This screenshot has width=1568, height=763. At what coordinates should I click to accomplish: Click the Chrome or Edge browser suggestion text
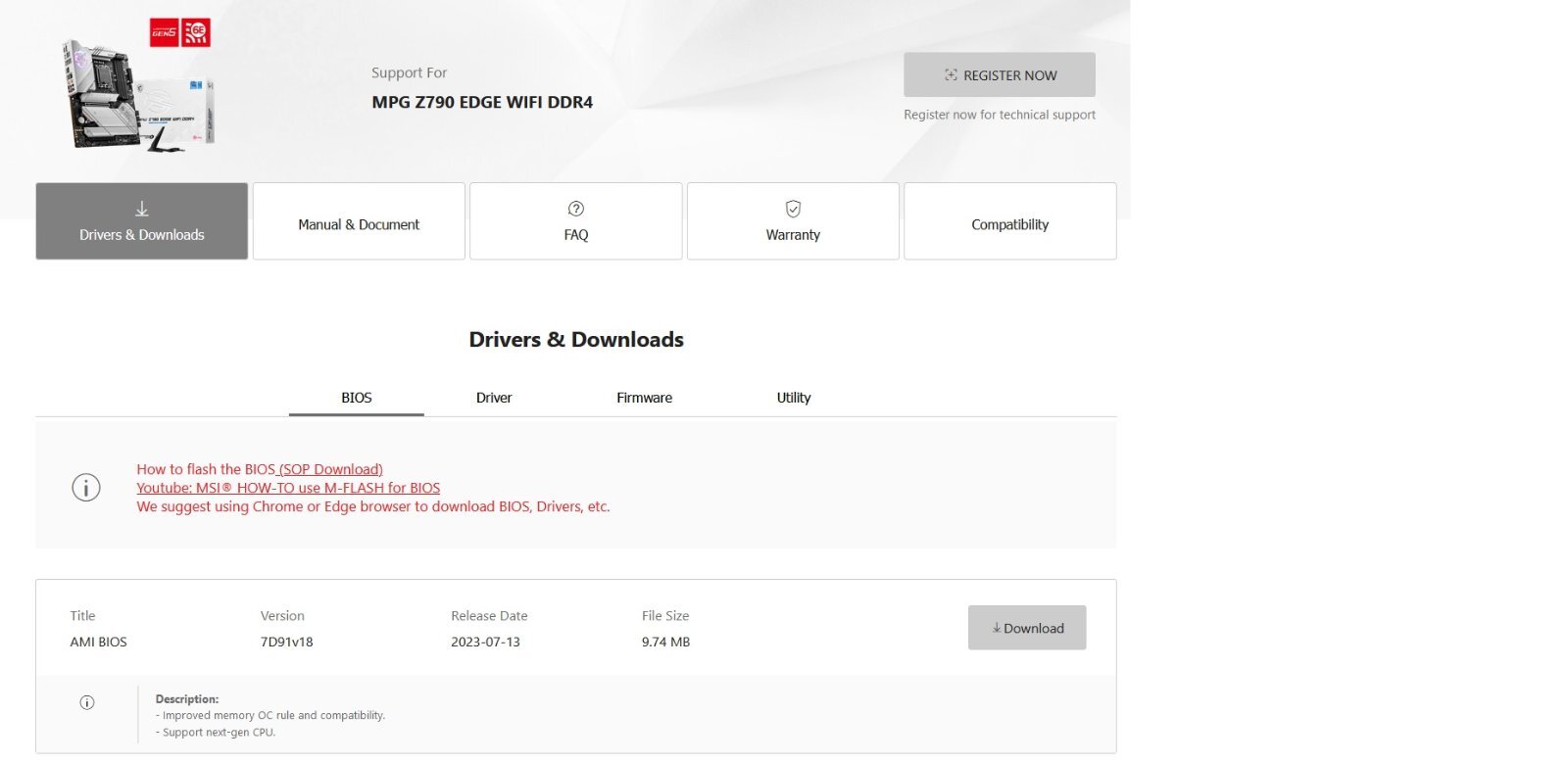pyautogui.click(x=373, y=506)
